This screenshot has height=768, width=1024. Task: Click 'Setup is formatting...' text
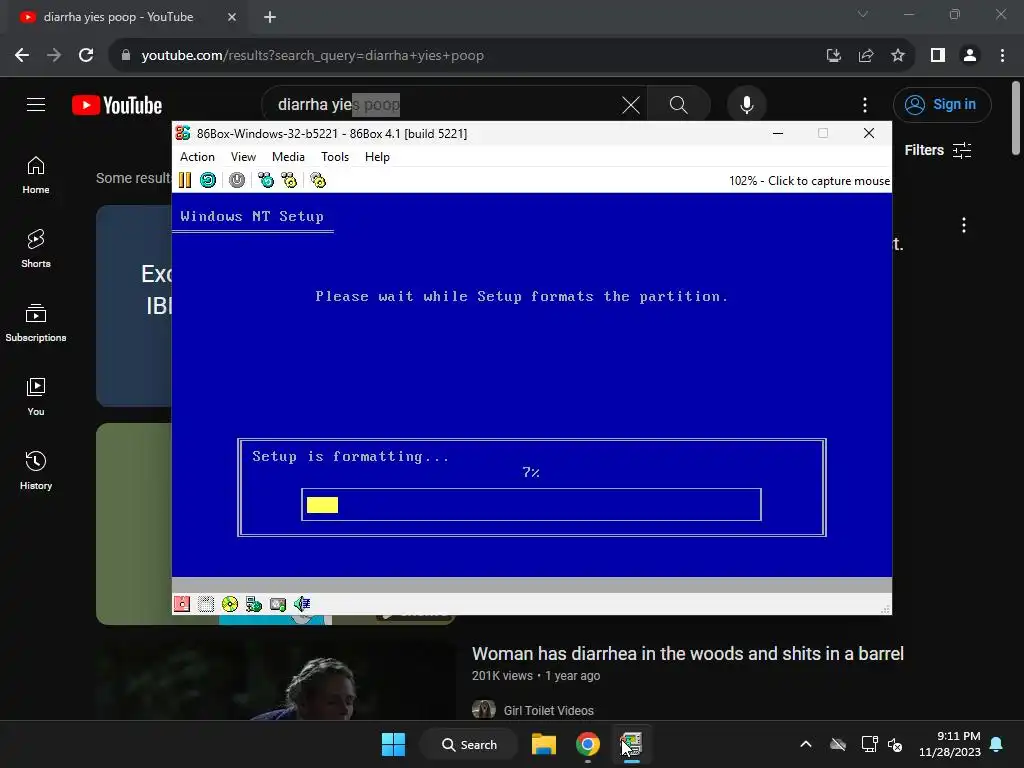[351, 456]
